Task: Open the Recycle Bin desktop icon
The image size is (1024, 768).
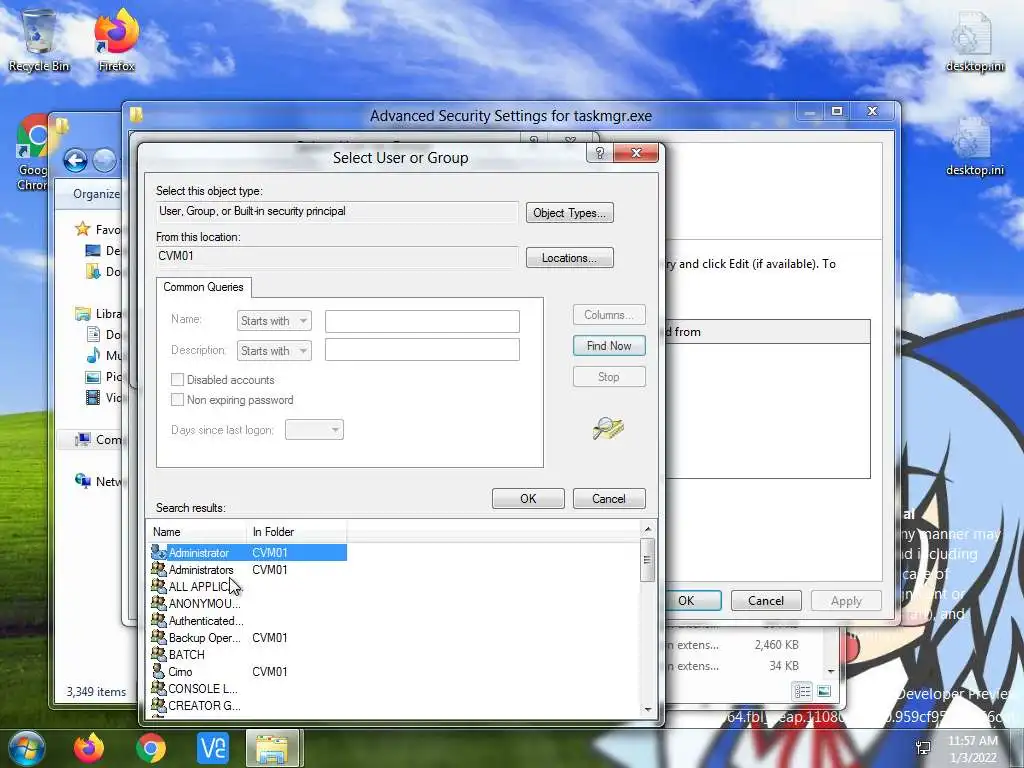Action: 38,39
